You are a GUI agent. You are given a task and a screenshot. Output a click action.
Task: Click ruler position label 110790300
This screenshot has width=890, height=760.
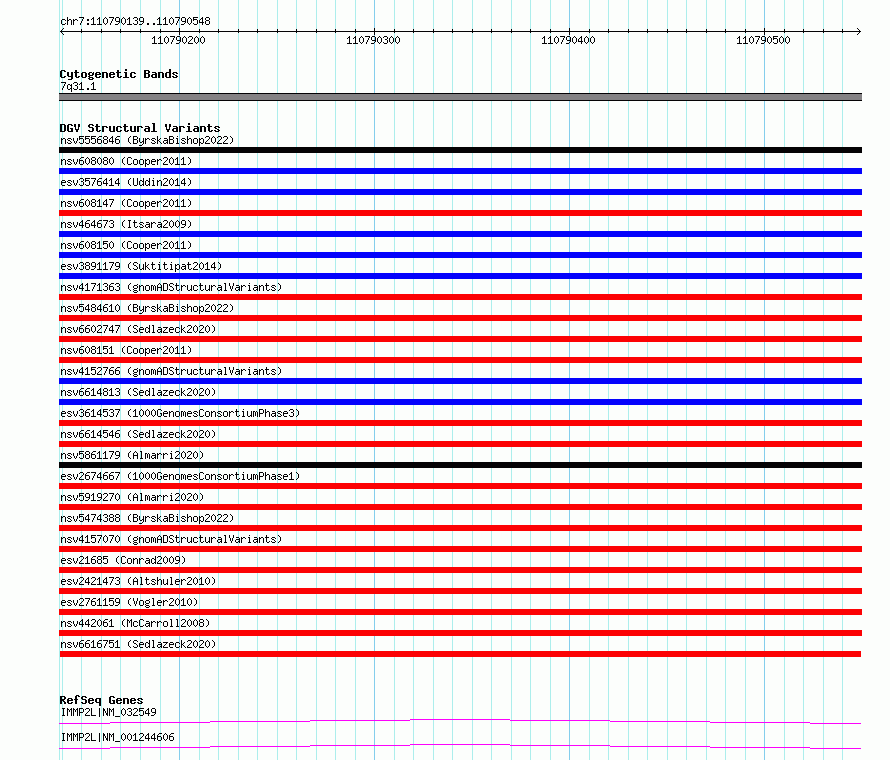click(x=373, y=40)
